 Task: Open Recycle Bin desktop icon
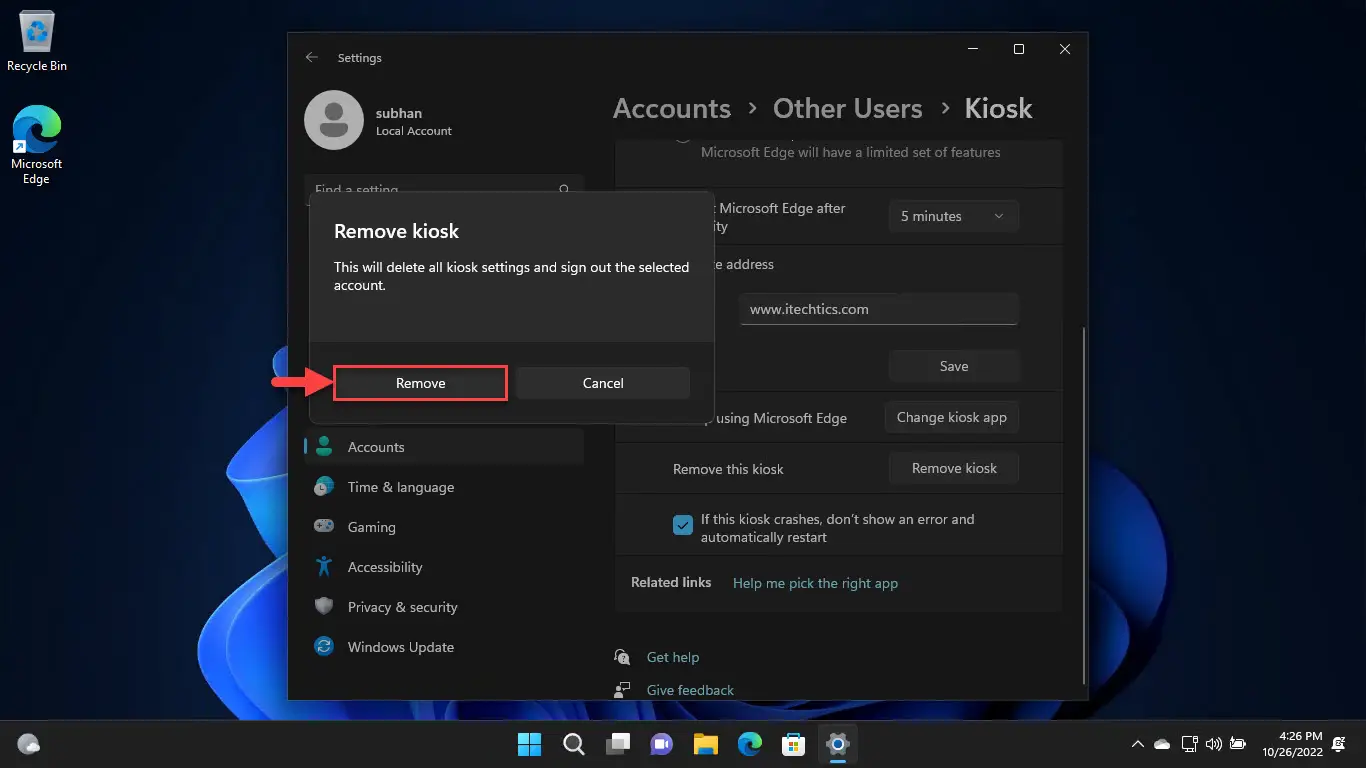(36, 42)
